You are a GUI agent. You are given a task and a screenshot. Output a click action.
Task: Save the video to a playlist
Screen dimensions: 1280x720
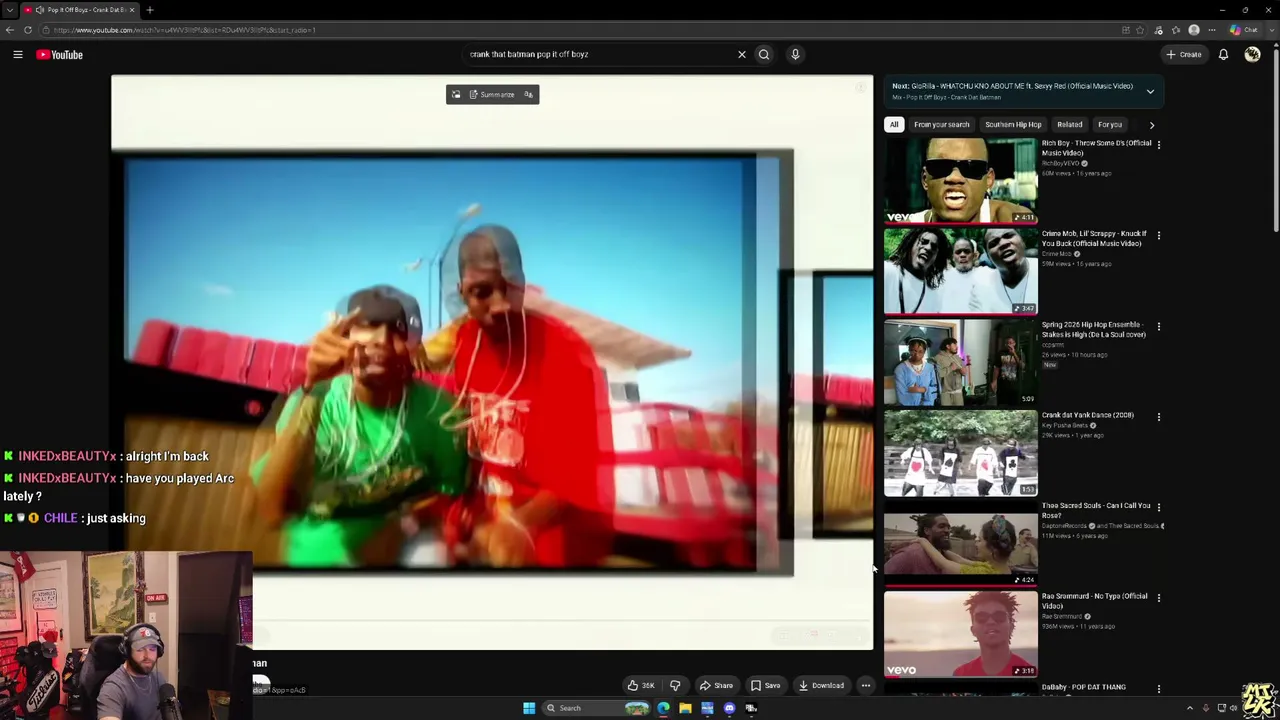(x=765, y=685)
